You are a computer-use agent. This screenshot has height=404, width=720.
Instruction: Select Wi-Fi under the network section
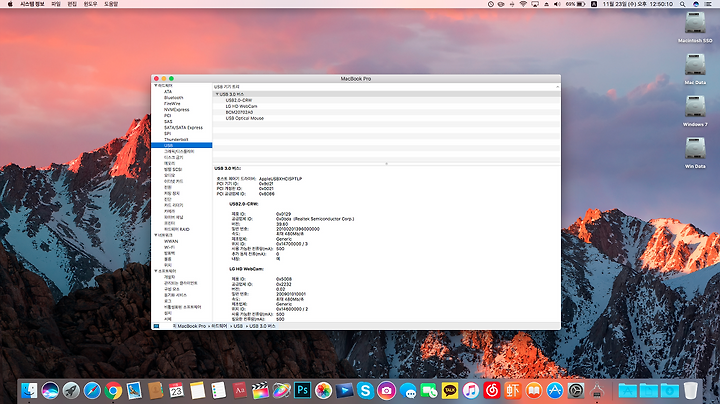[x=169, y=247]
